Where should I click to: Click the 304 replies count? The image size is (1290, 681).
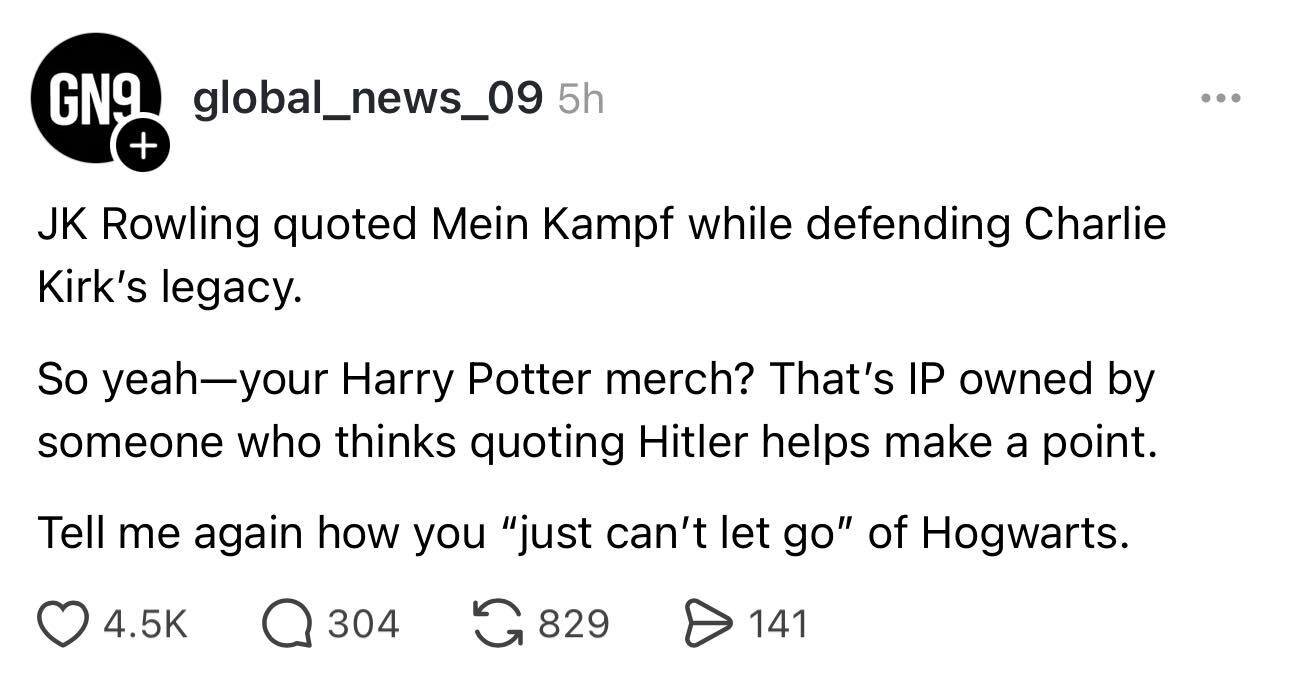point(364,625)
